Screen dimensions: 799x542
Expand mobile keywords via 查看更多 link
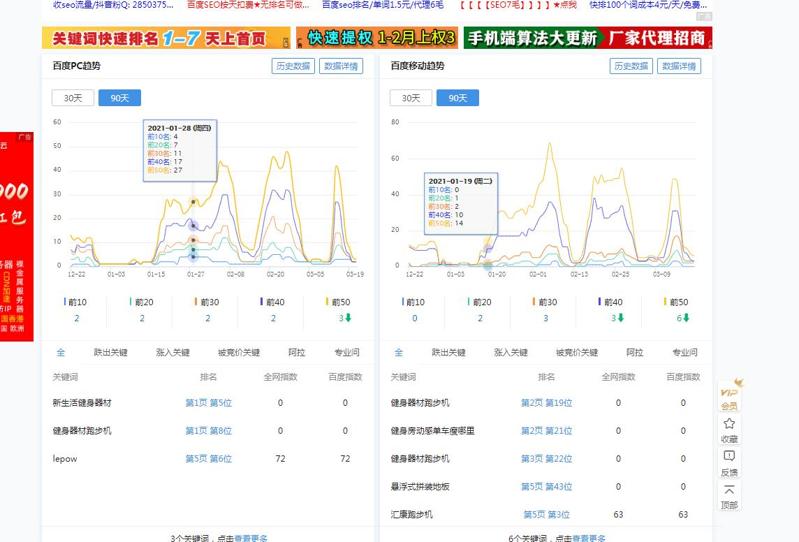(x=589, y=538)
